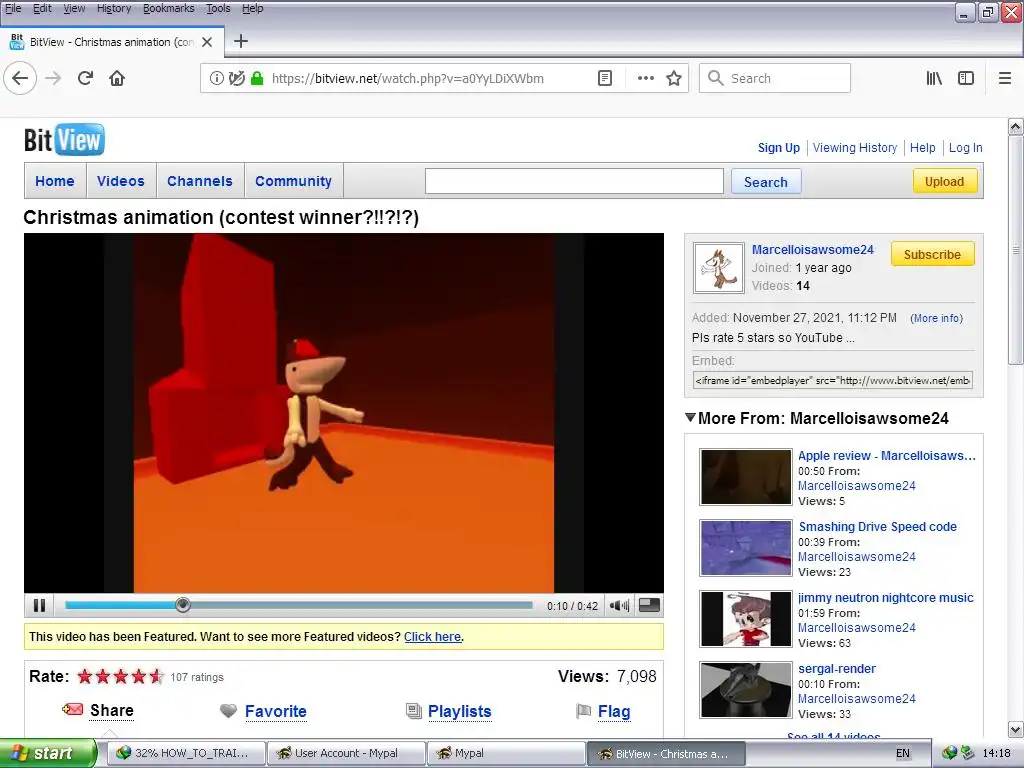This screenshot has width=1024, height=768.
Task: Click the green padlock security icon
Action: [x=257, y=78]
